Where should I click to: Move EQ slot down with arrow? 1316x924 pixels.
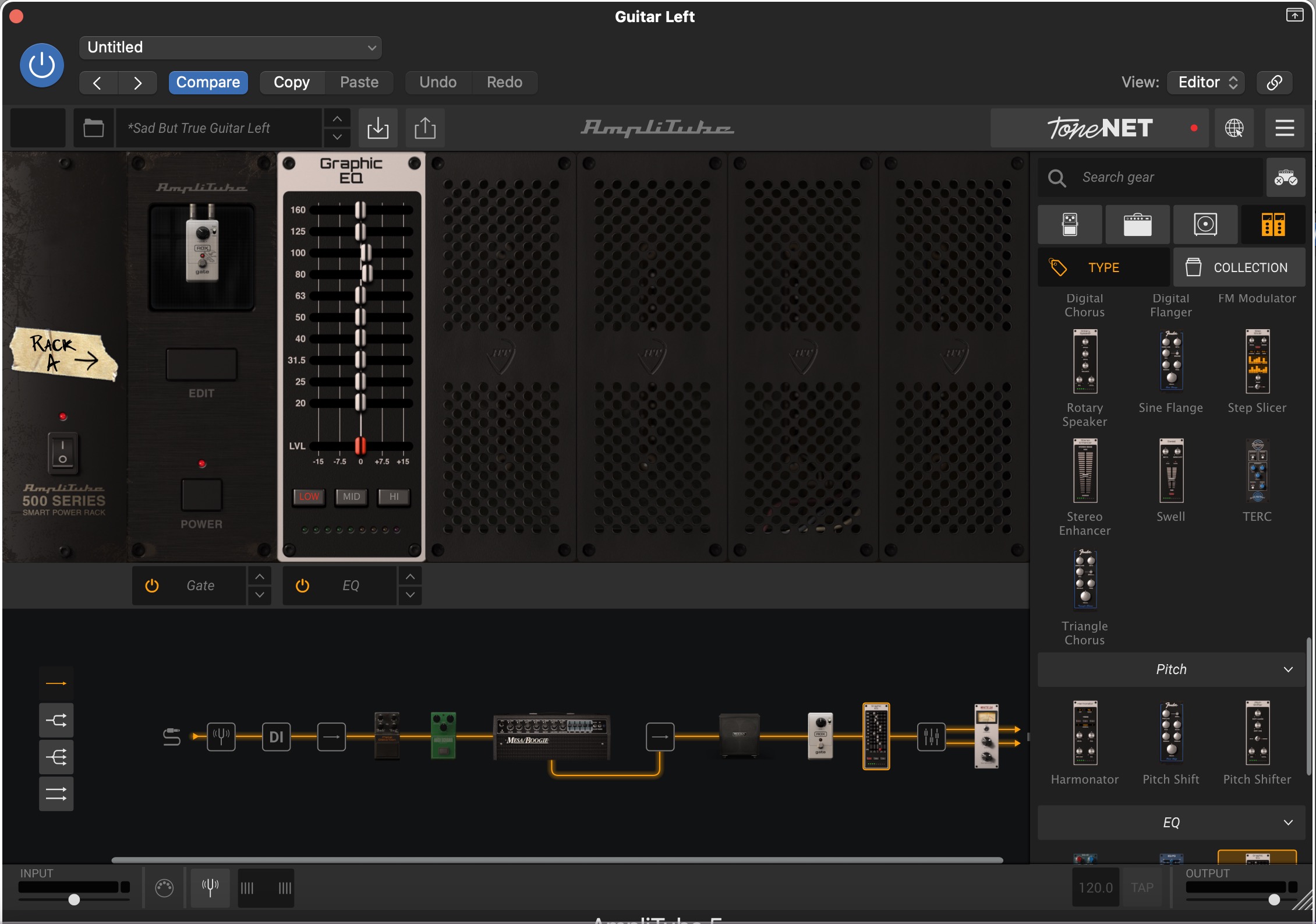click(410, 595)
